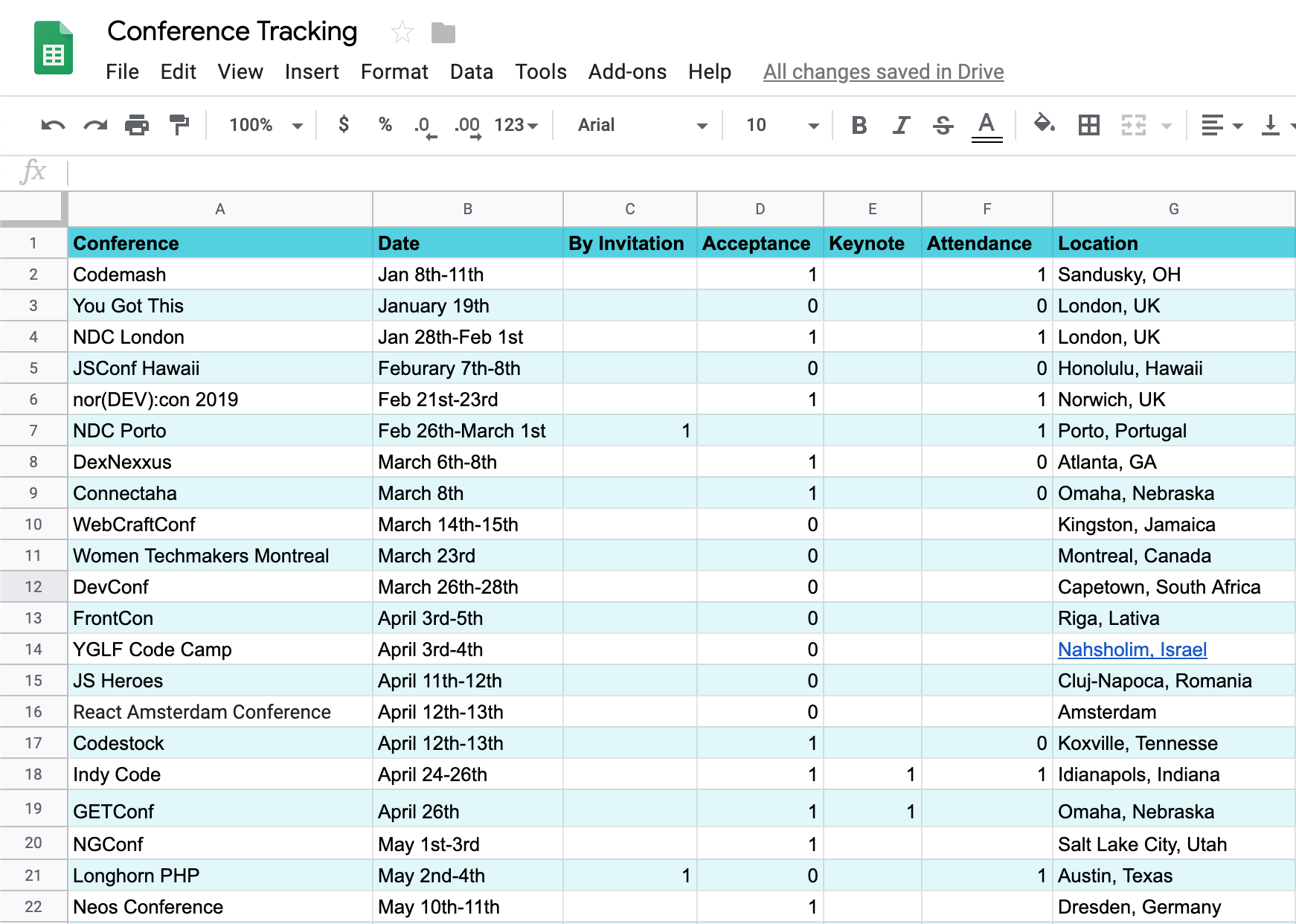Open the move-to-folder icon
The height and width of the screenshot is (924, 1296).
[443, 33]
